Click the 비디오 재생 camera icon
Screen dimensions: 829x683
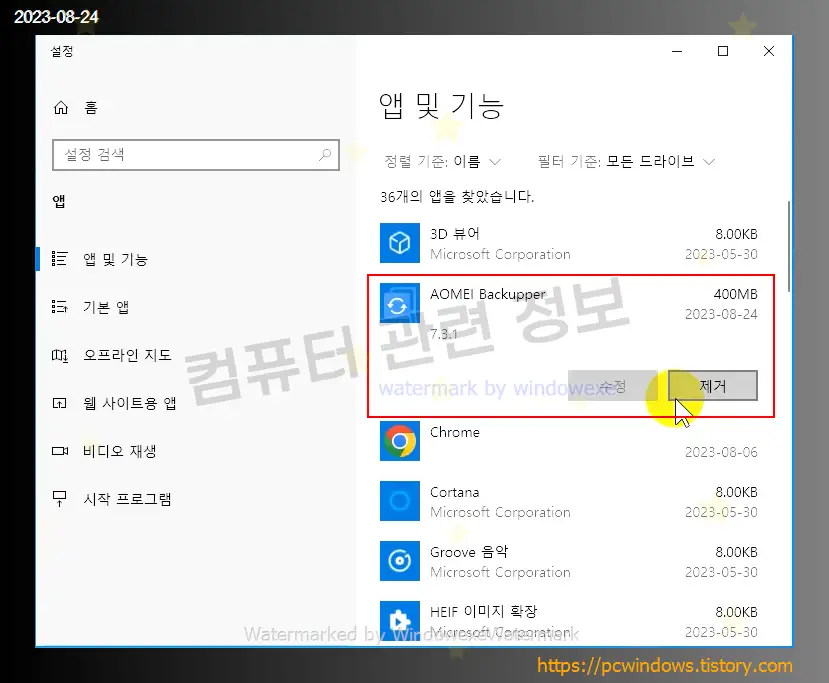click(x=60, y=451)
